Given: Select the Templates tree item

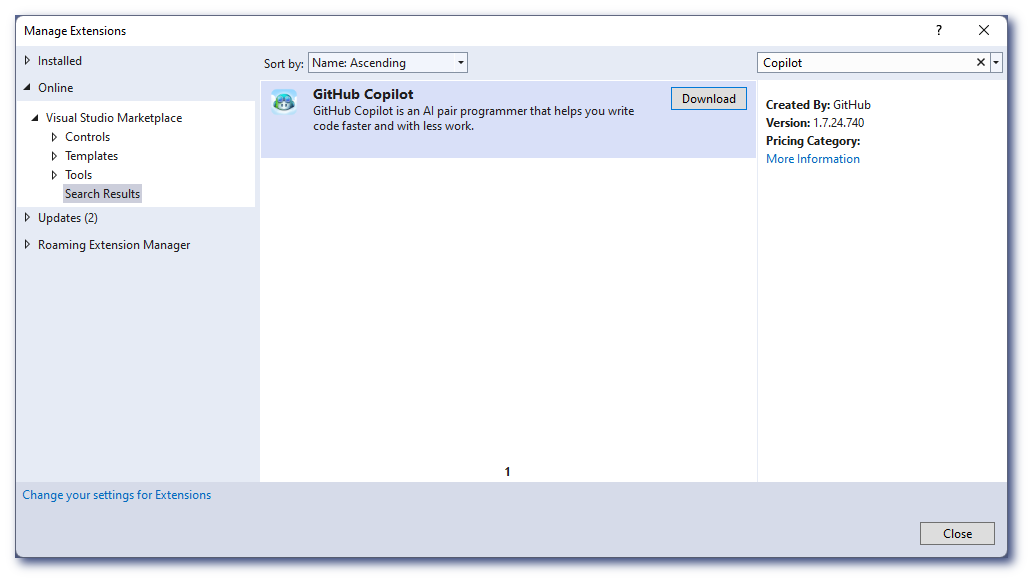Looking at the screenshot, I should pyautogui.click(x=92, y=156).
